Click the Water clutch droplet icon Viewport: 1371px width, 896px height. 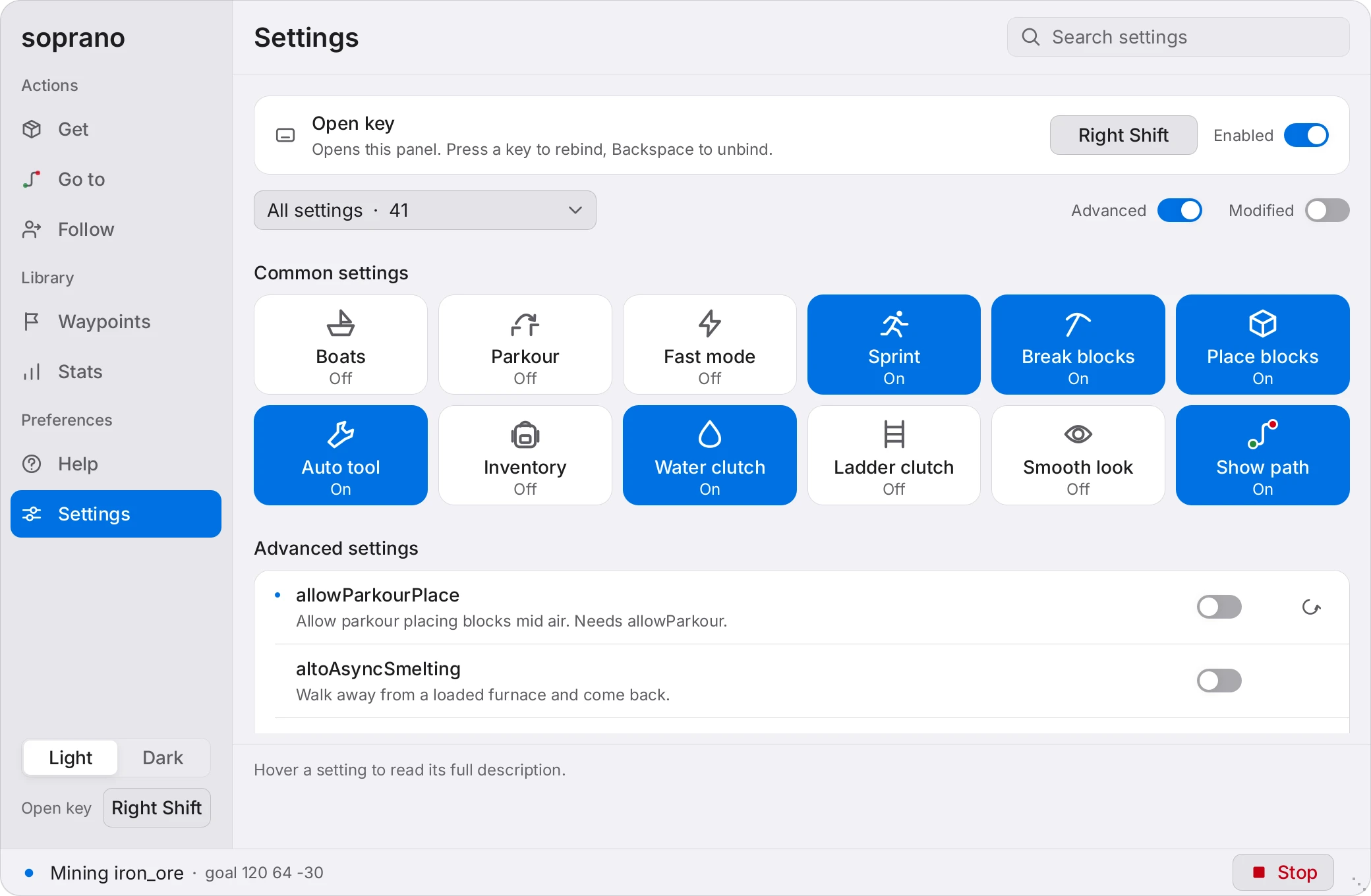(x=710, y=434)
